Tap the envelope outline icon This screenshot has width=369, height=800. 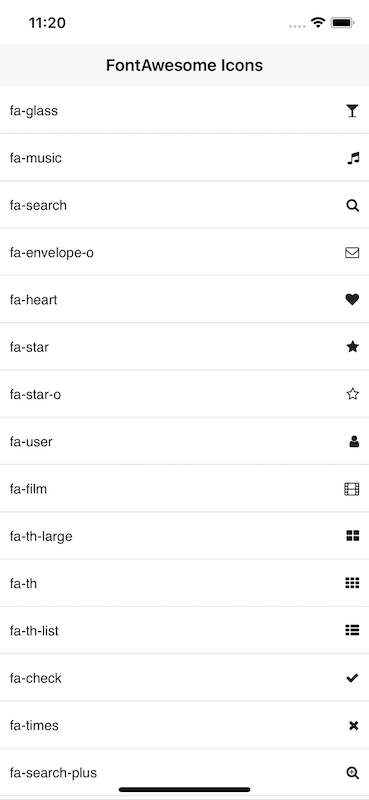tap(352, 253)
